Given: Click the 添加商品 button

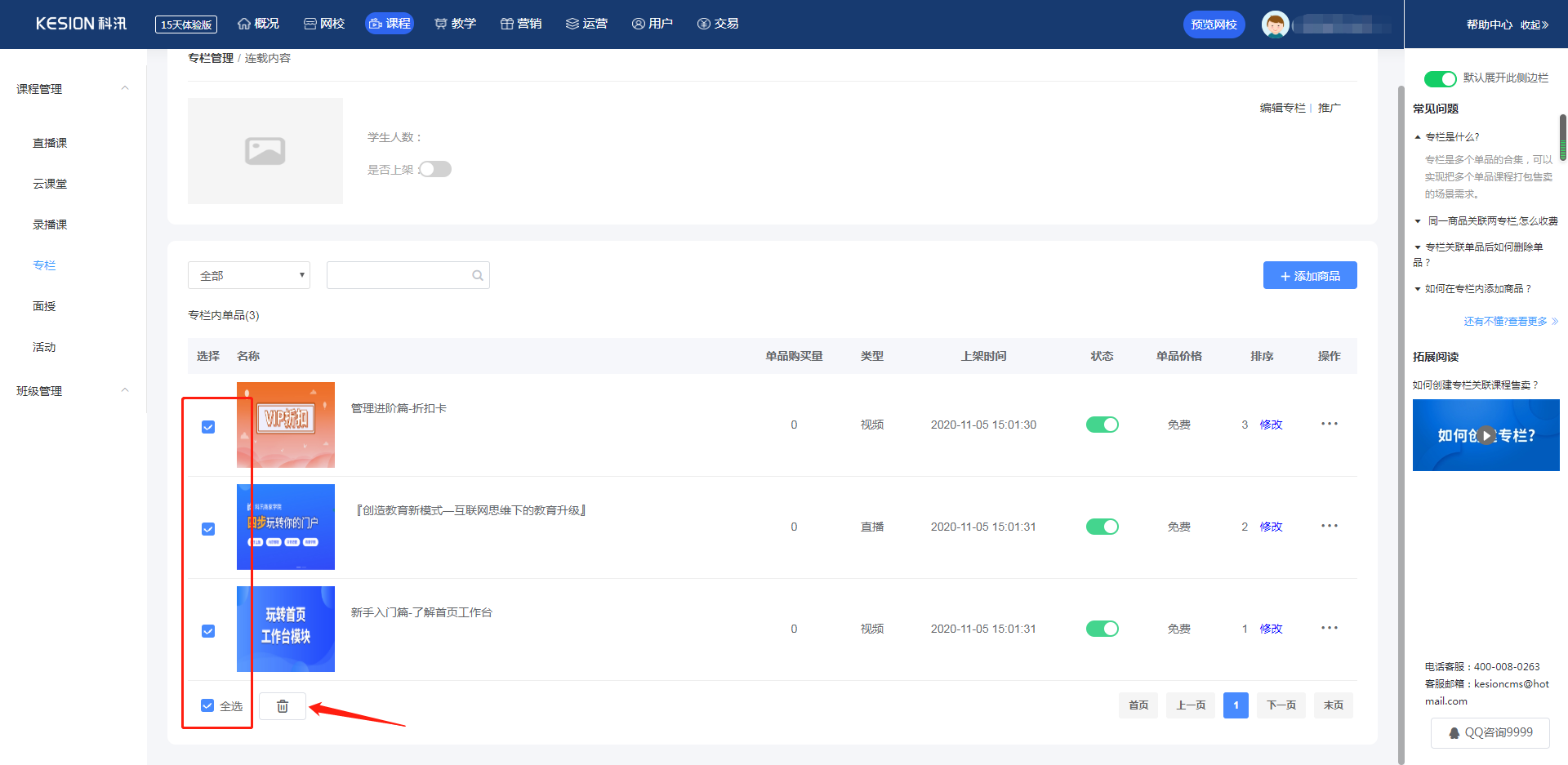Looking at the screenshot, I should [1310, 276].
